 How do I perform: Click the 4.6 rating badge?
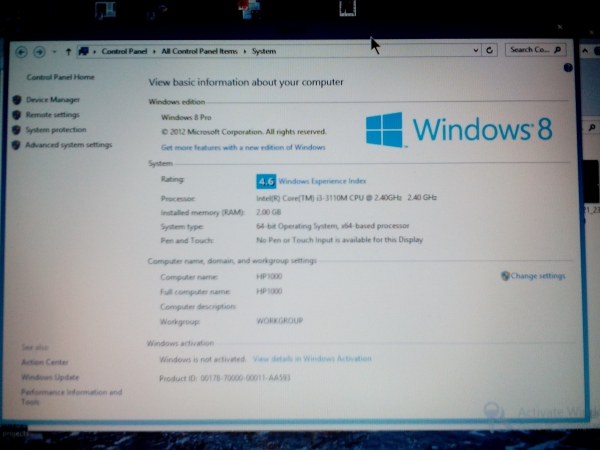266,181
